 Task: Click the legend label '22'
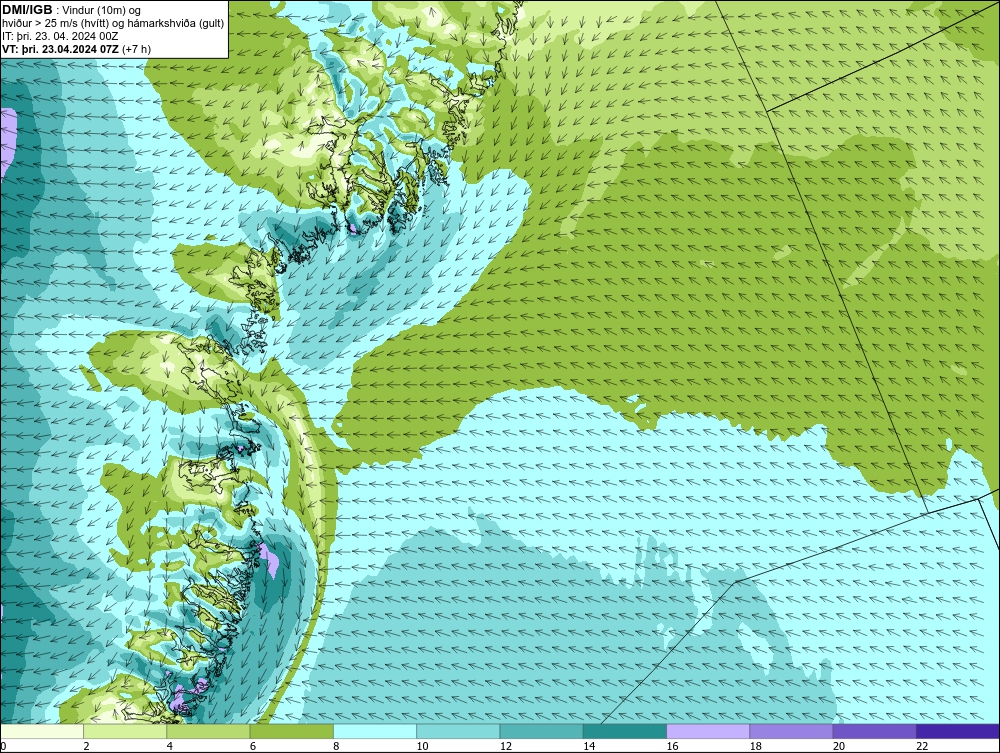click(x=922, y=746)
